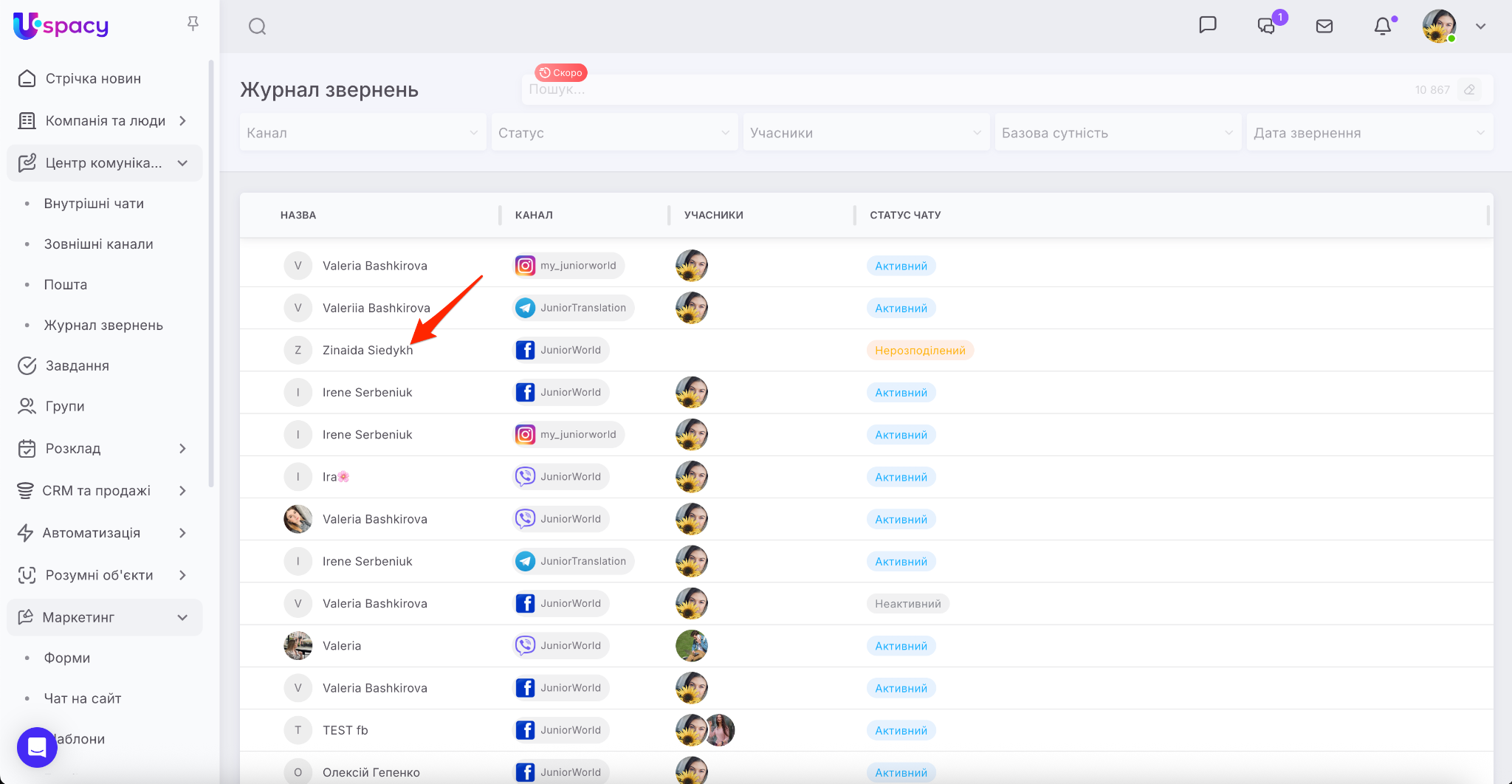Open the purple support chat widget
The image size is (1512, 784).
37,747
